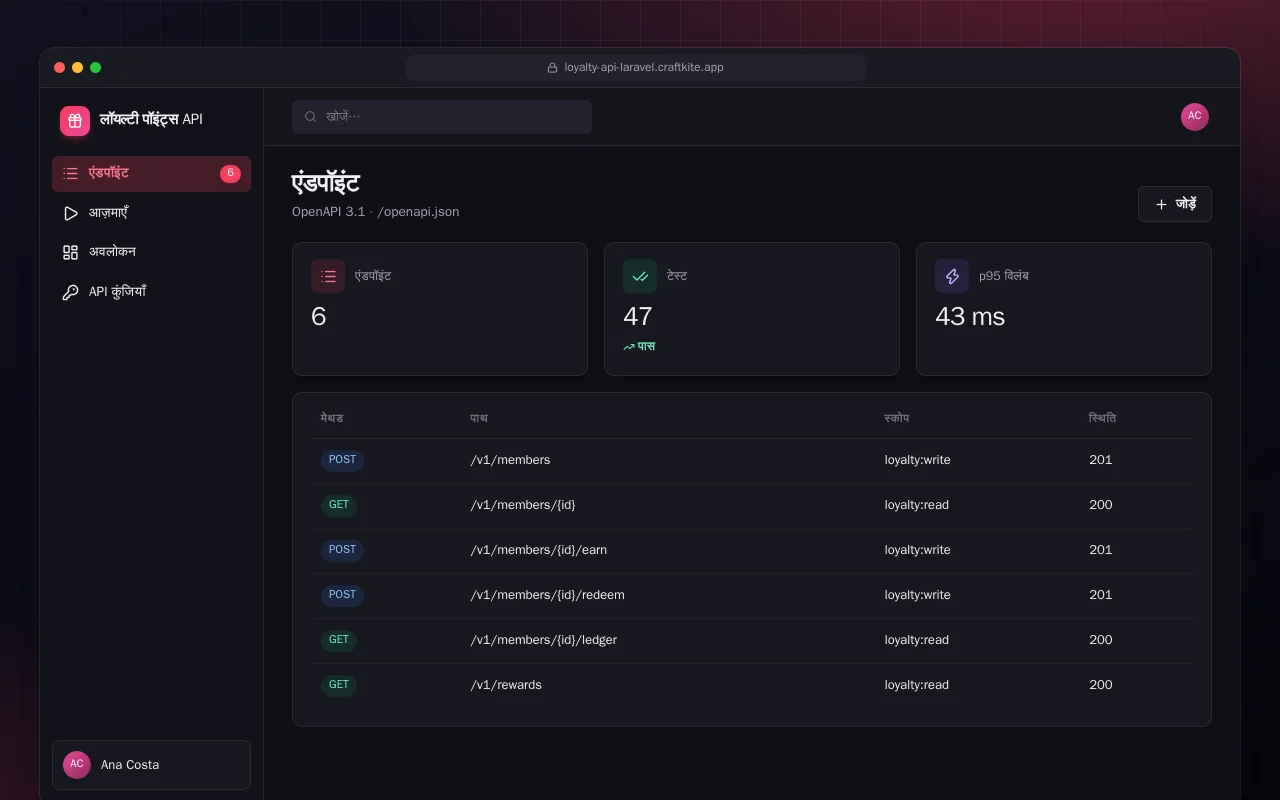Select the POST /v1/members row
The height and width of the screenshot is (800, 1280).
(752, 460)
